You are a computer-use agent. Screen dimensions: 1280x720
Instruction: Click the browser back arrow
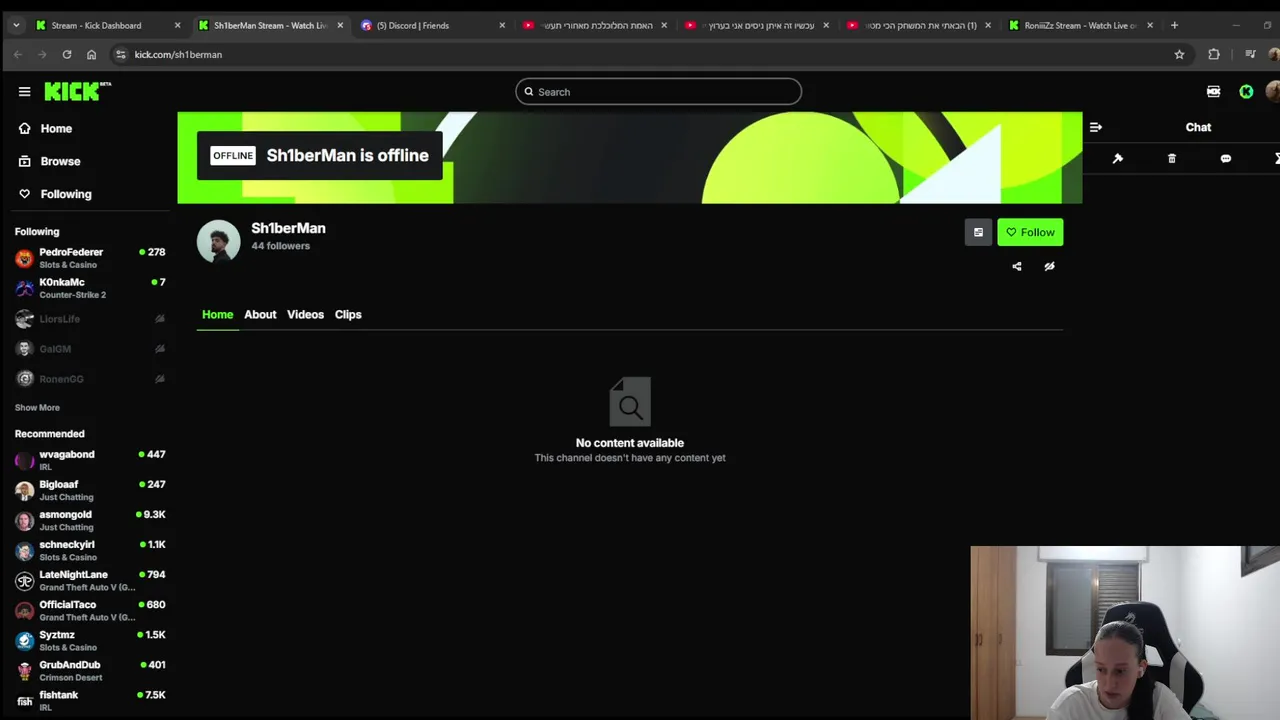18,54
